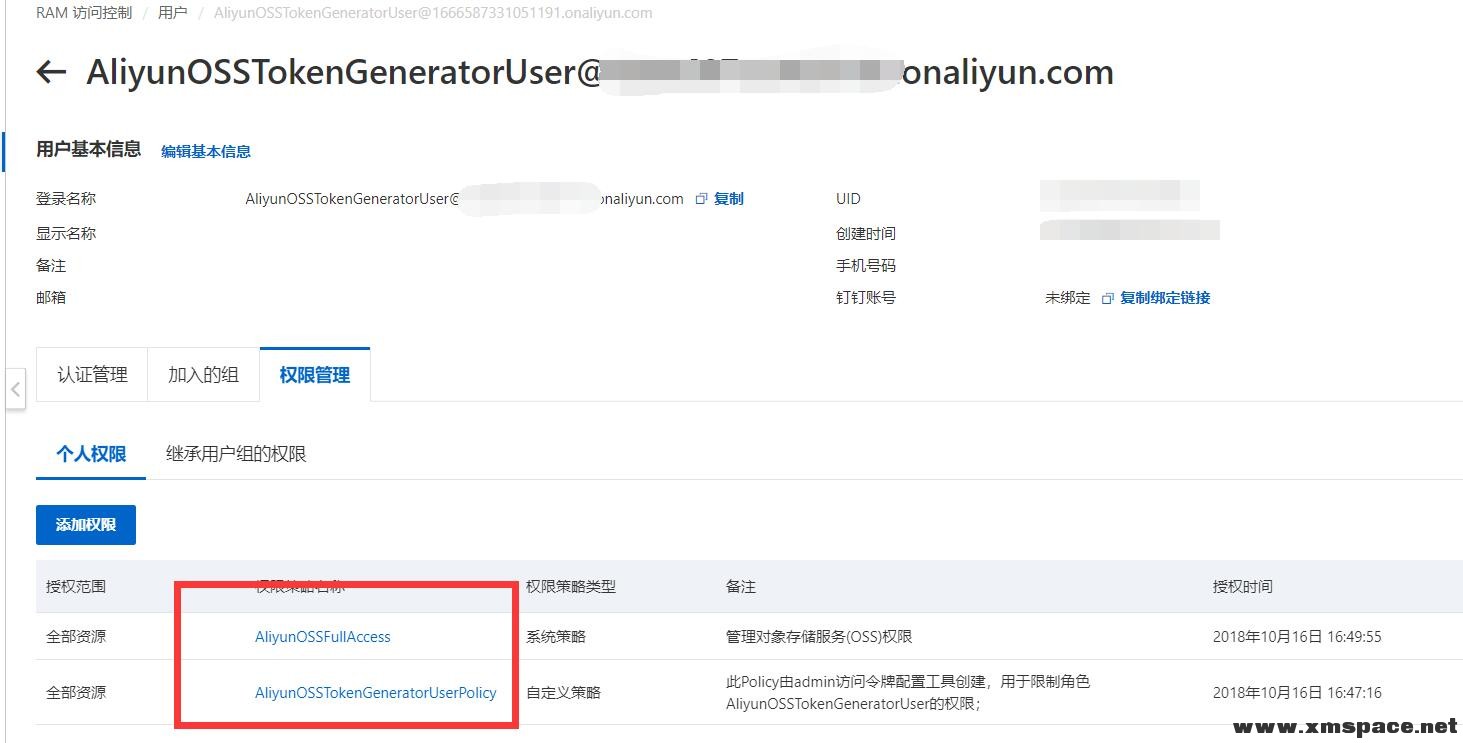This screenshot has width=1463, height=743.
Task: Click the user breadcrumb ending in onaliyun.com
Action: coord(433,13)
